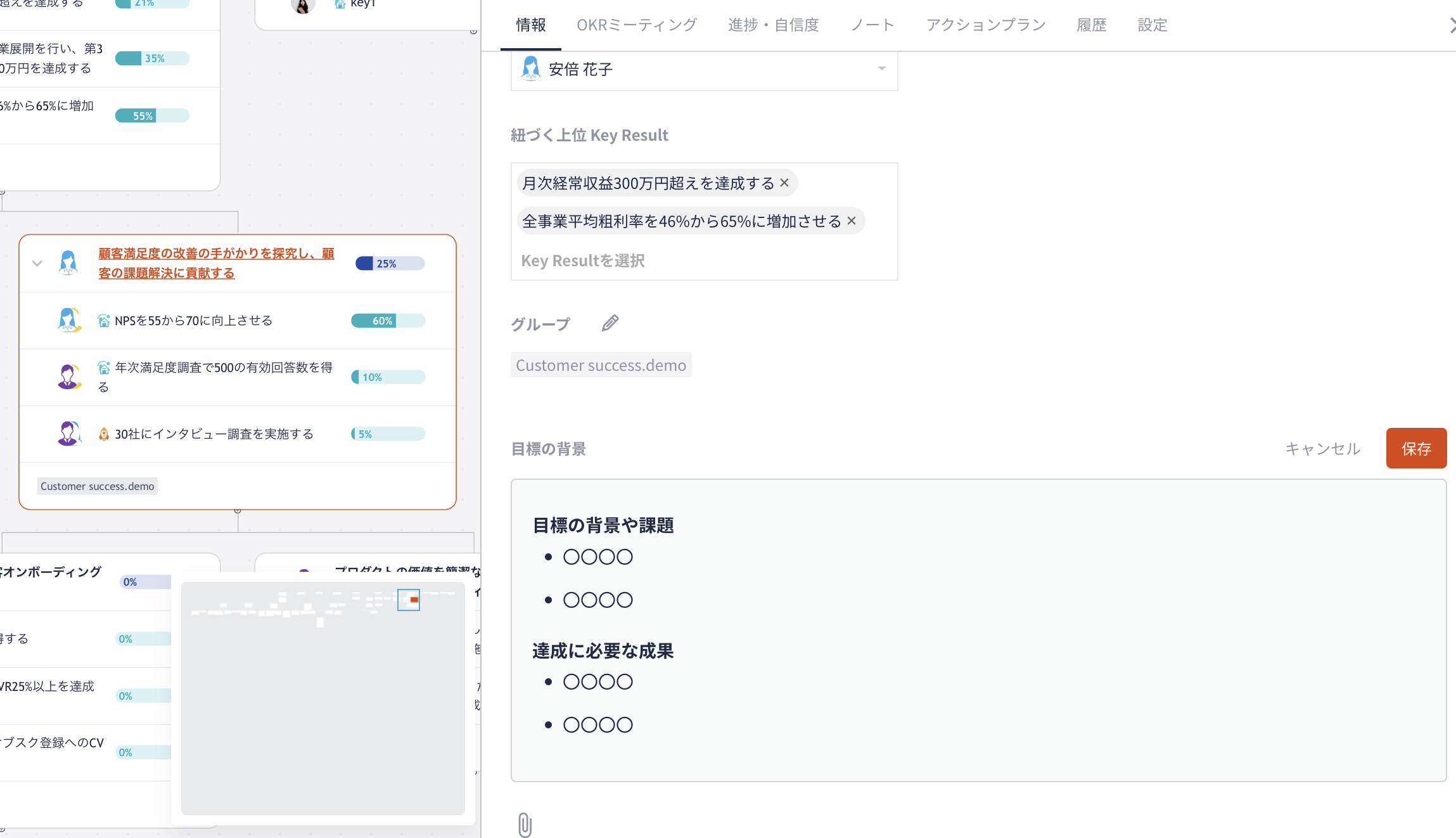The width and height of the screenshot is (1456, 838).
Task: Click the 年次満足度調査で500の有効回答数 key result
Action: click(215, 377)
